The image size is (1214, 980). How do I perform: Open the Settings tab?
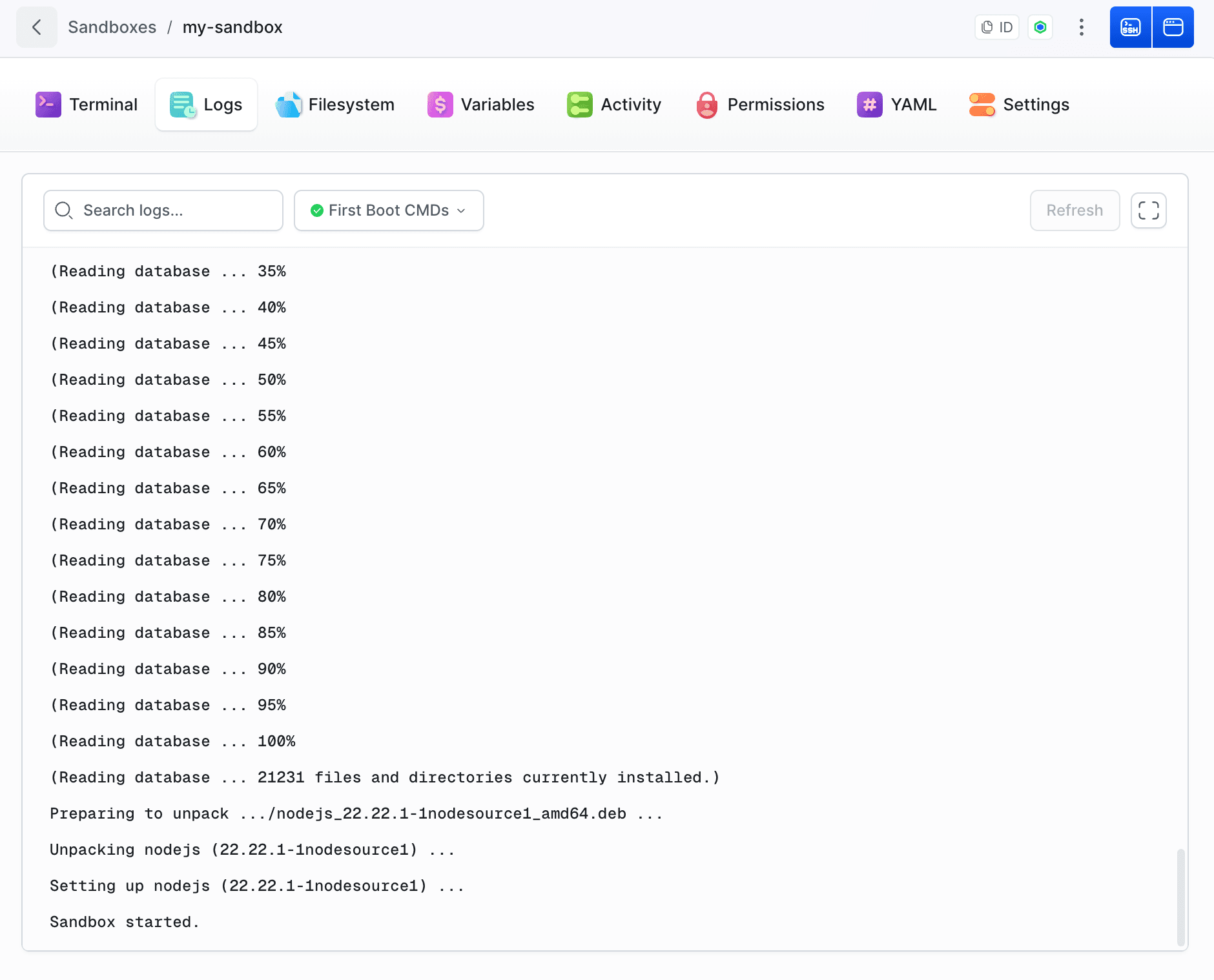pos(1018,104)
